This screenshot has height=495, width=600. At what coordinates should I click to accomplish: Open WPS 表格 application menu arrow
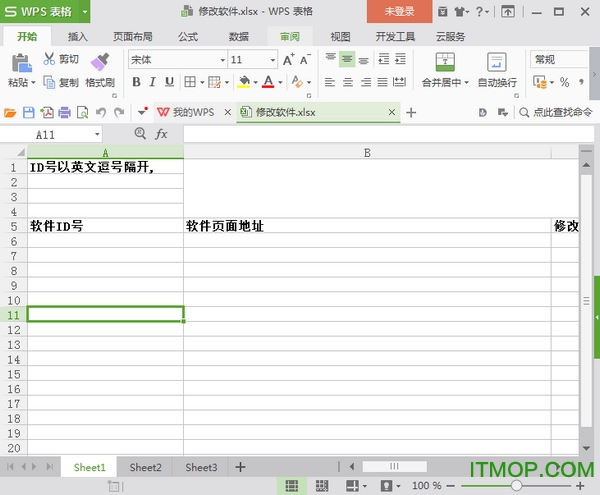[85, 11]
